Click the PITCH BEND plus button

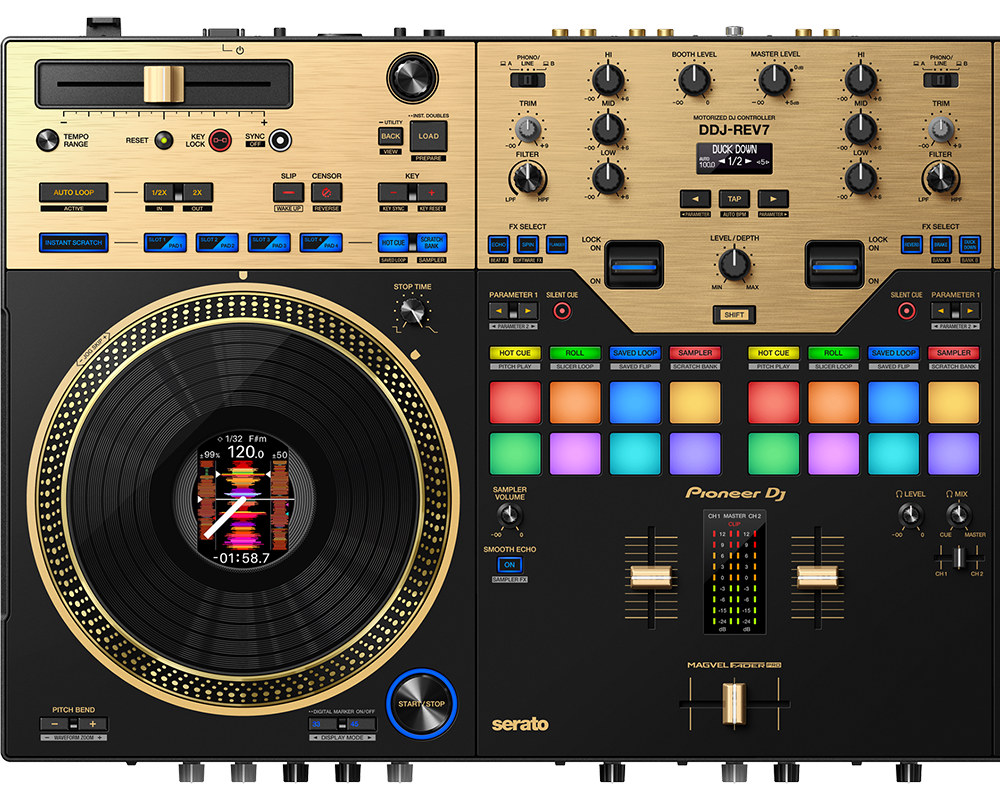click(93, 724)
